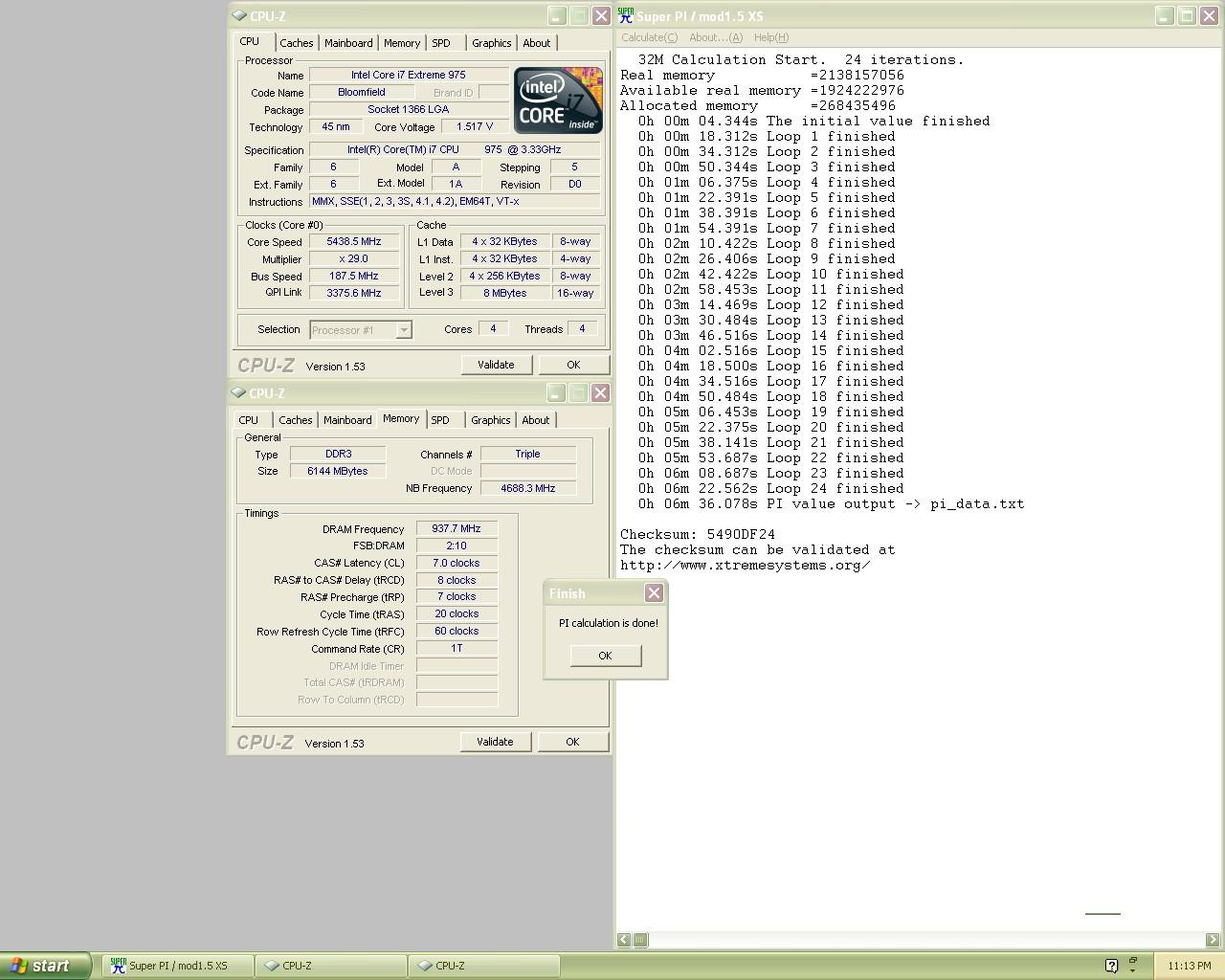
Task: Click the DRAM Frequency 937.7 MHz field
Action: click(x=457, y=528)
